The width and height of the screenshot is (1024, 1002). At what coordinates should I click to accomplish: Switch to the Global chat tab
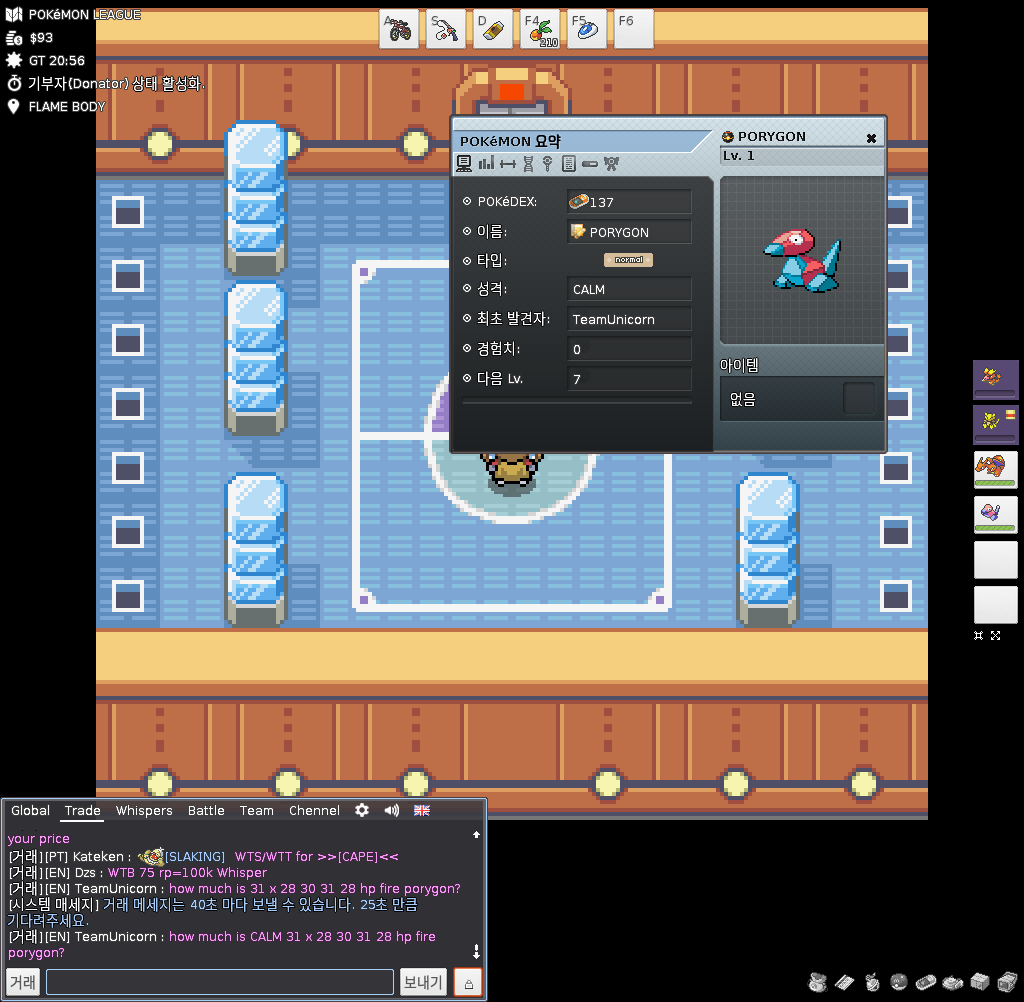(x=30, y=810)
